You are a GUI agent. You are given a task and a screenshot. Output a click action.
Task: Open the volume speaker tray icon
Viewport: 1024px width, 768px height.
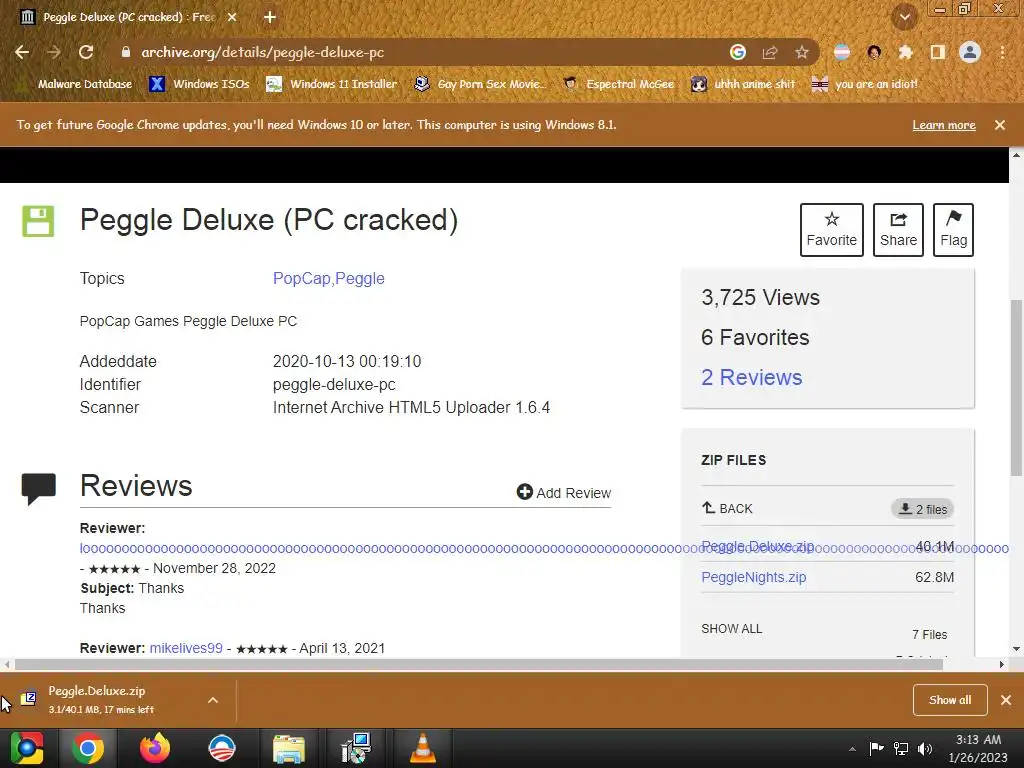coord(925,748)
